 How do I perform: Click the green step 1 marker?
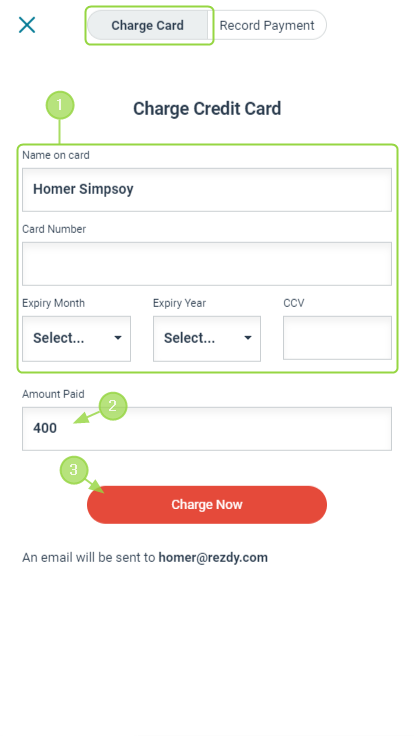[60, 105]
